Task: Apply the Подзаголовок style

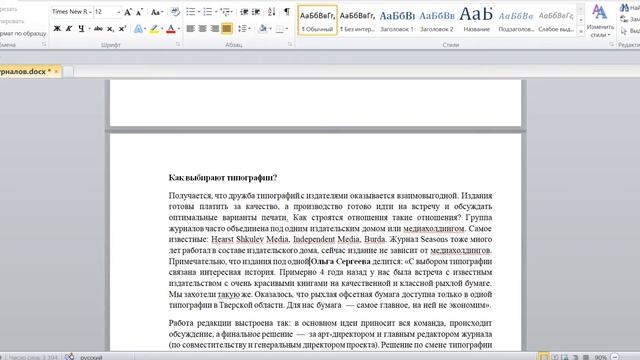Action: (x=516, y=20)
